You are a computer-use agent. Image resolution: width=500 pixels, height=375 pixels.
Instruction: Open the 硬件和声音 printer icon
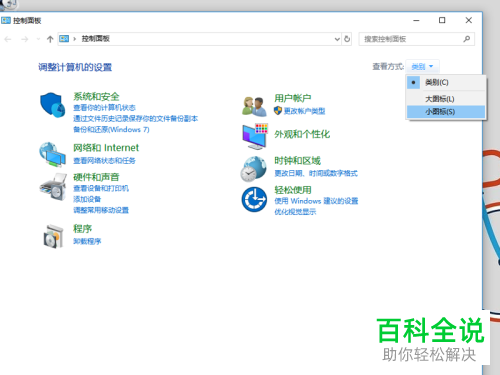(x=53, y=187)
